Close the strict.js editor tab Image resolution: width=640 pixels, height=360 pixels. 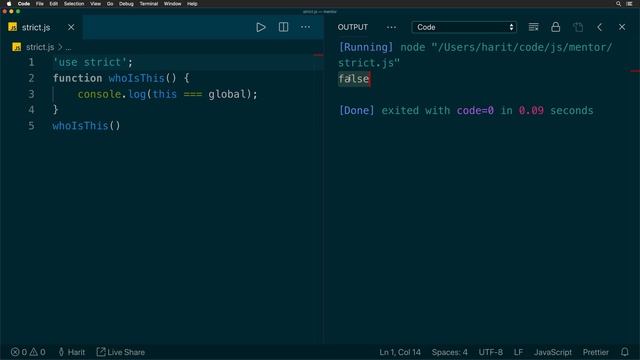tap(71, 27)
